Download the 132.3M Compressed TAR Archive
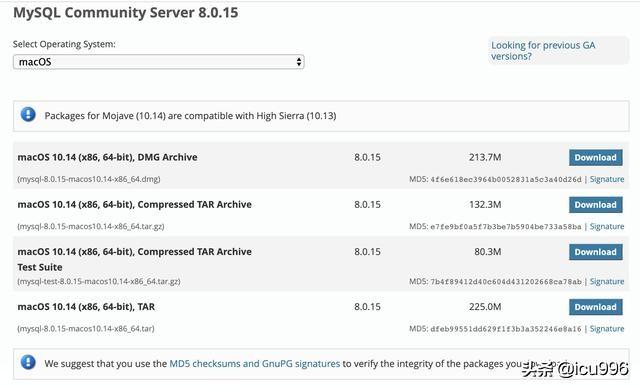 click(596, 205)
